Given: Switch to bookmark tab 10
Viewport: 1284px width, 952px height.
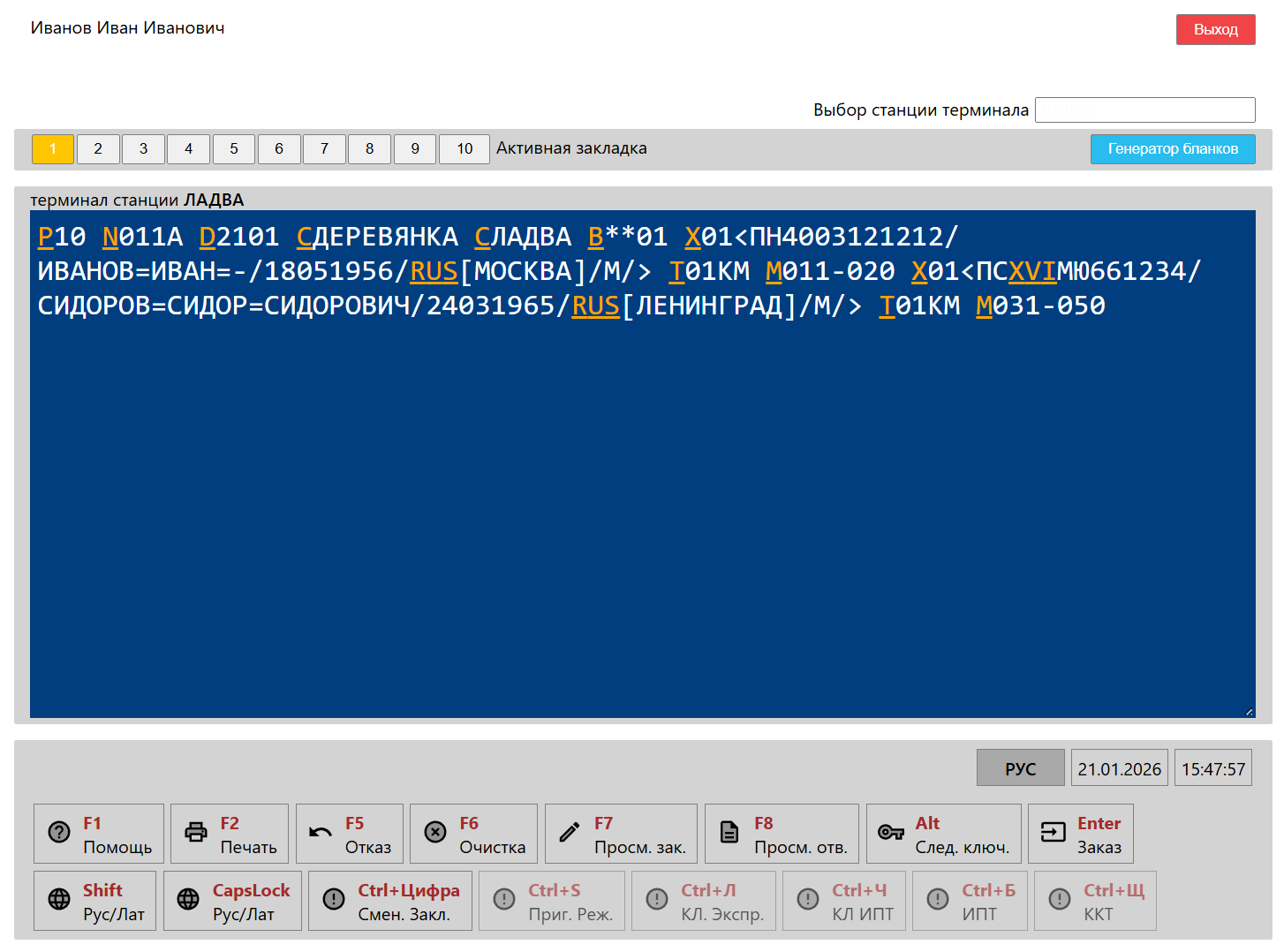Looking at the screenshot, I should click(465, 149).
